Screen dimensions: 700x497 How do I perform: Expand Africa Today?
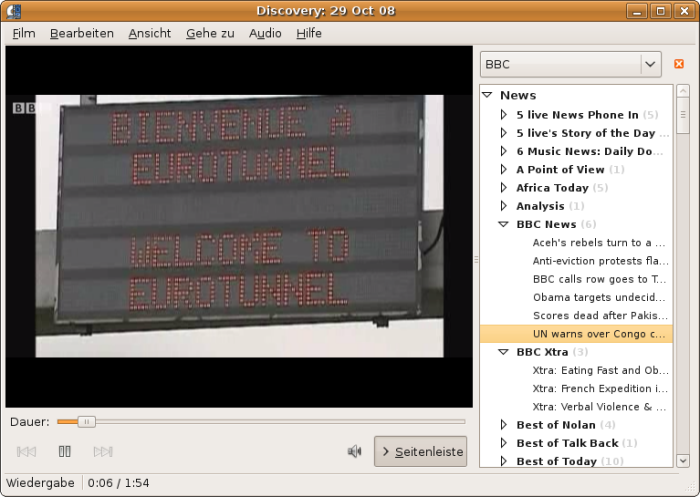(x=504, y=188)
